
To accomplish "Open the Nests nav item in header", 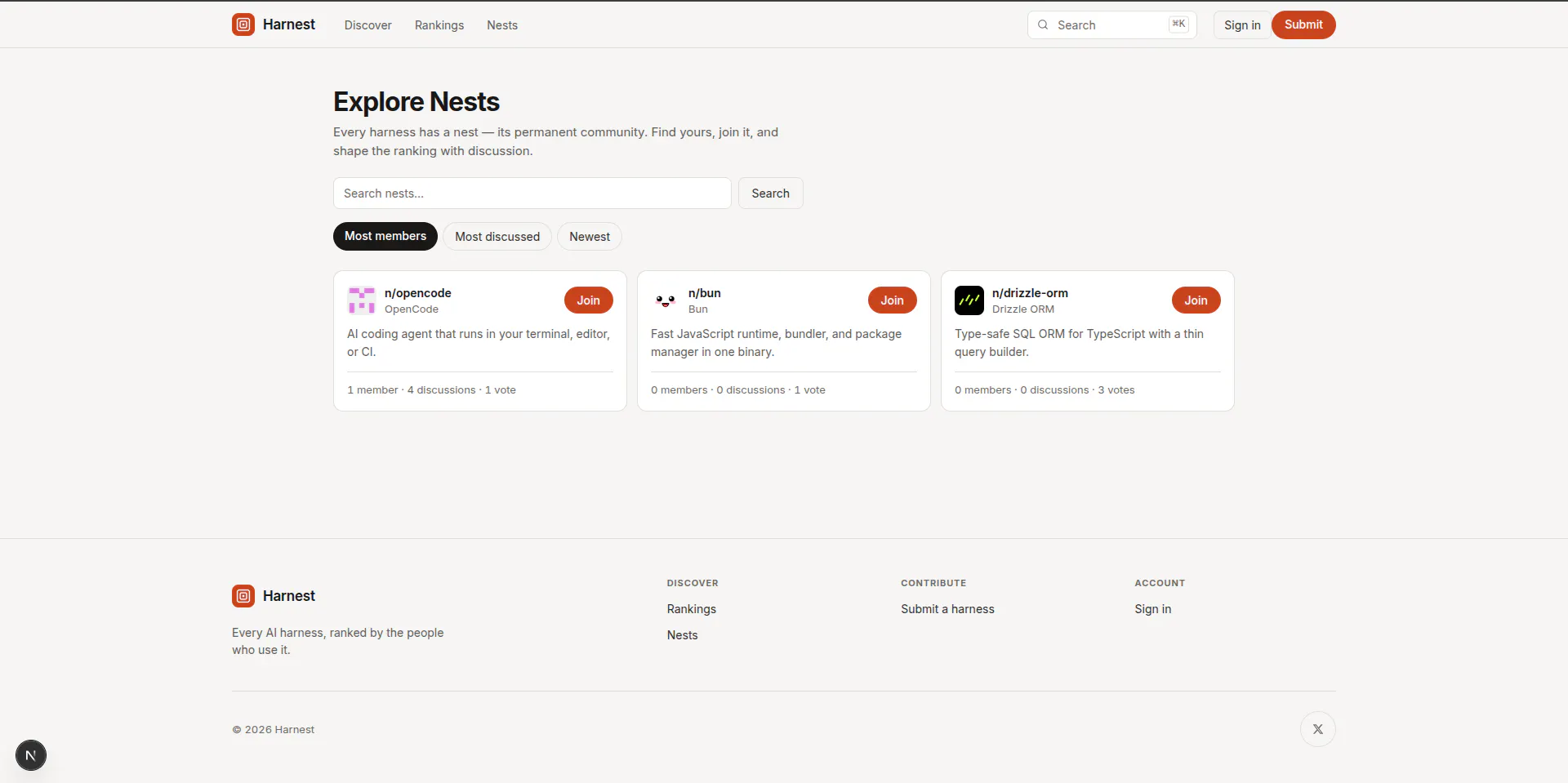I will pyautogui.click(x=502, y=25).
